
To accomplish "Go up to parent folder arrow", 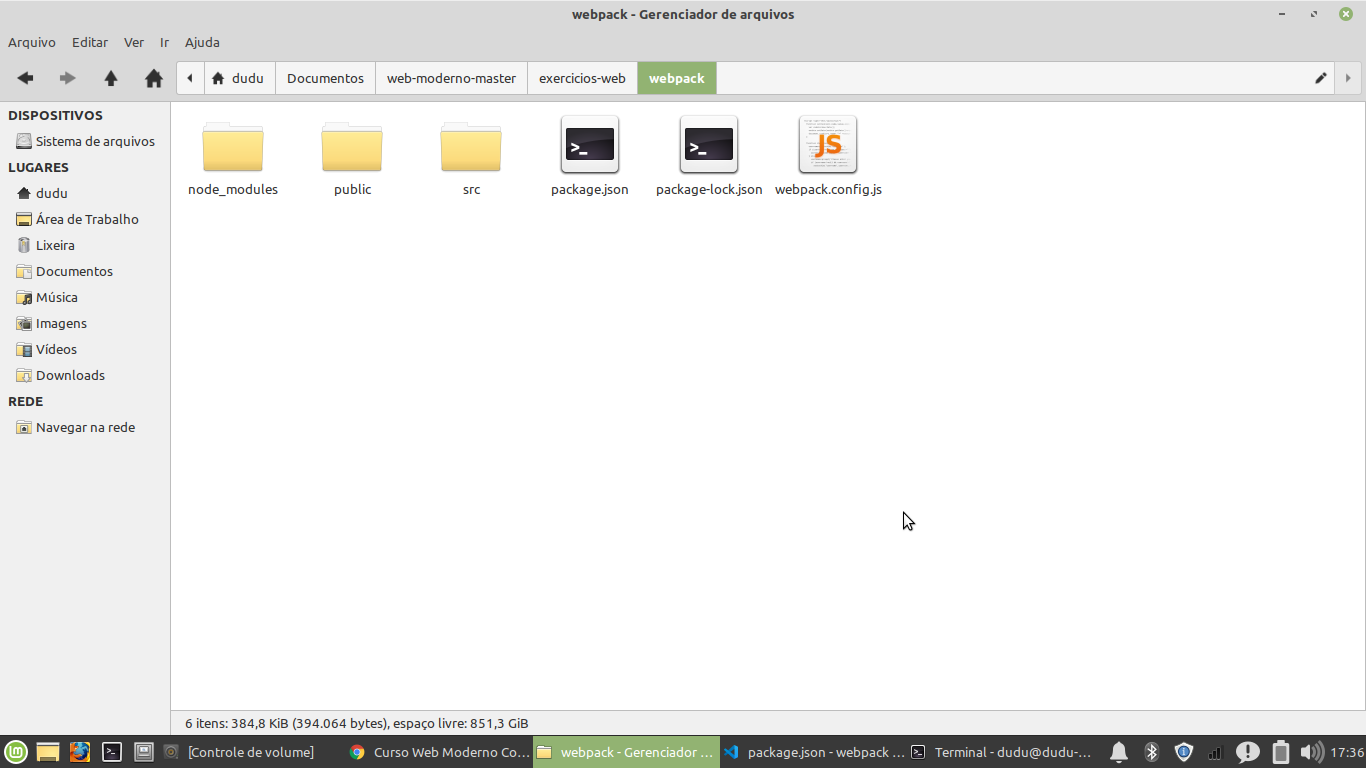I will click(111, 78).
